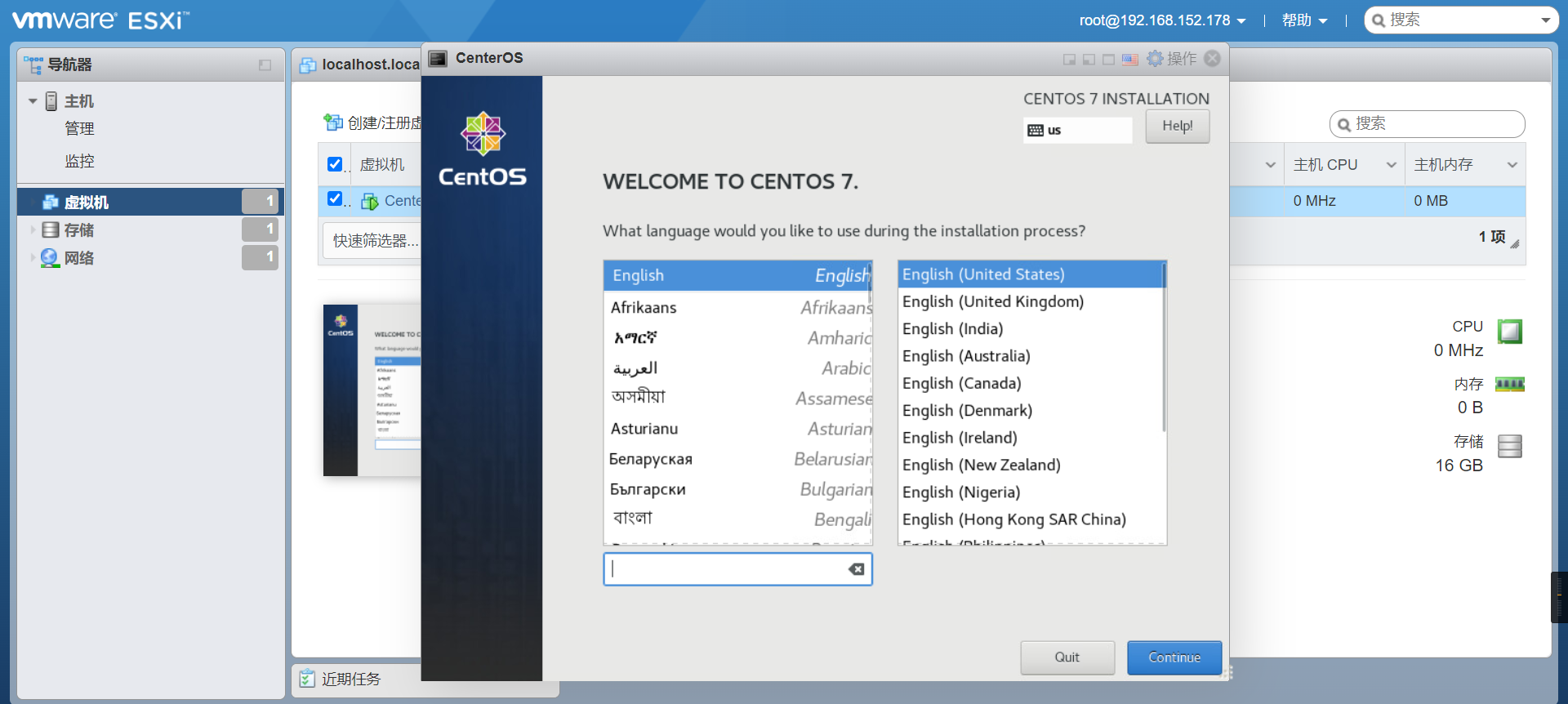Open the Host CPU column dropdown arrow
Viewport: 1568px width, 704px height.
pyautogui.click(x=1391, y=165)
